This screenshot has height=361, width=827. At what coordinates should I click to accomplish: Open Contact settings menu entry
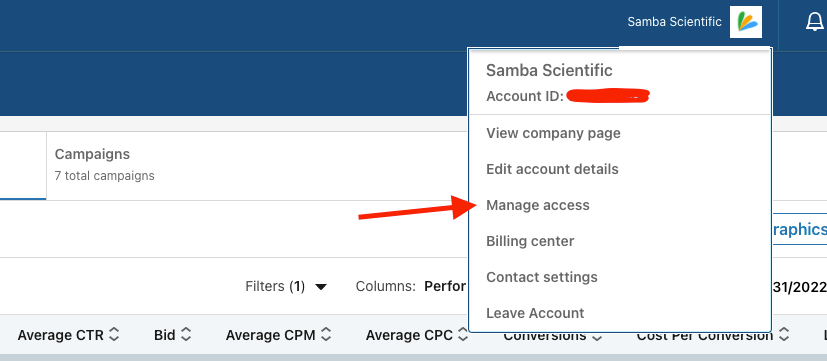[x=542, y=277]
